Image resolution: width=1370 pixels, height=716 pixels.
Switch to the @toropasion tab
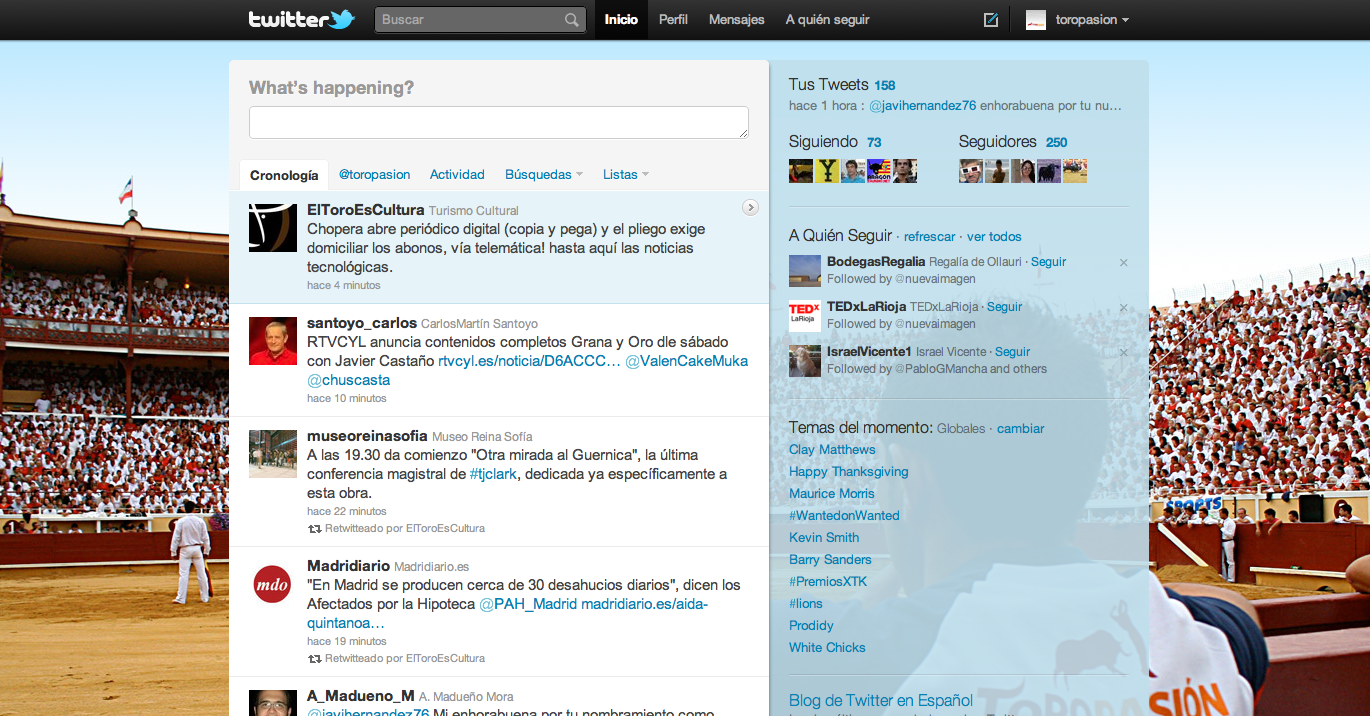[374, 174]
